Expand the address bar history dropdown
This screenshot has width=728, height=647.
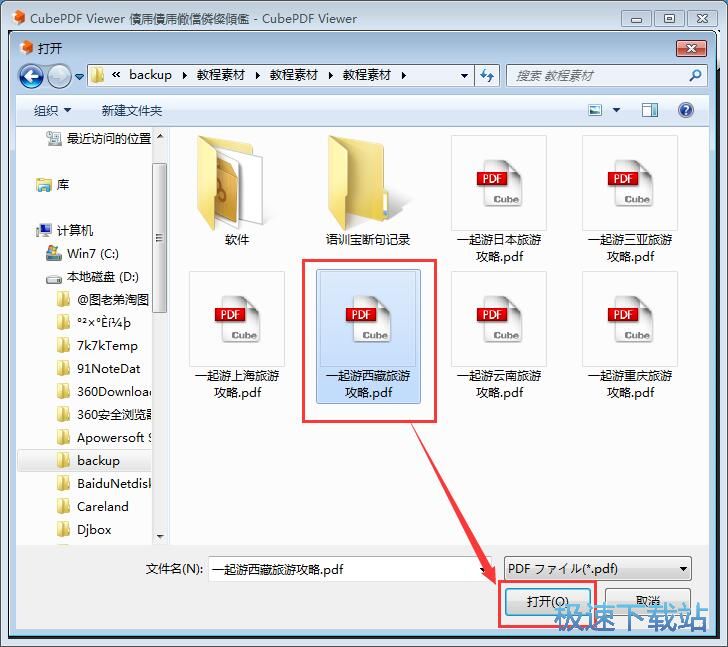pyautogui.click(x=464, y=76)
